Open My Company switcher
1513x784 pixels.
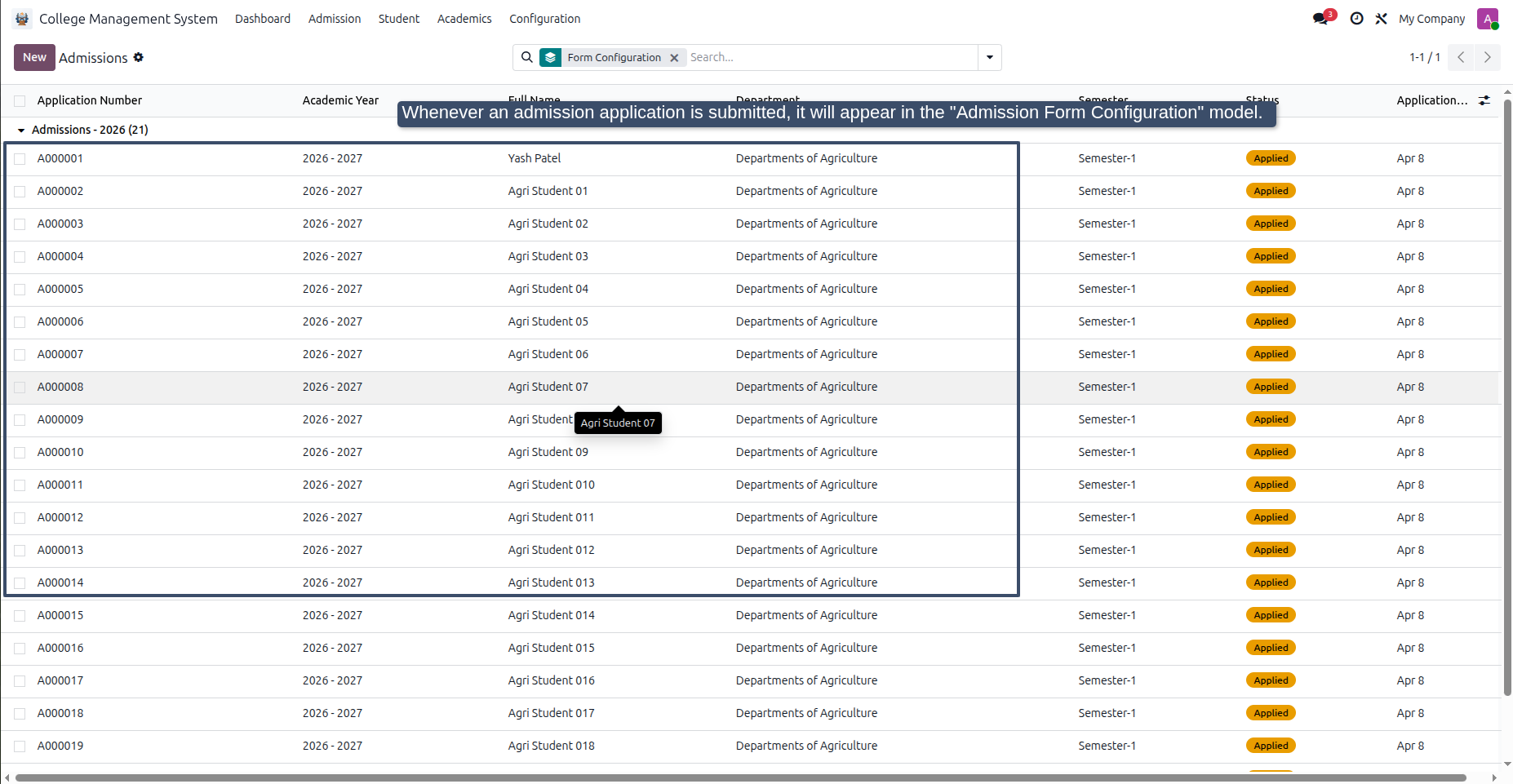click(x=1431, y=19)
